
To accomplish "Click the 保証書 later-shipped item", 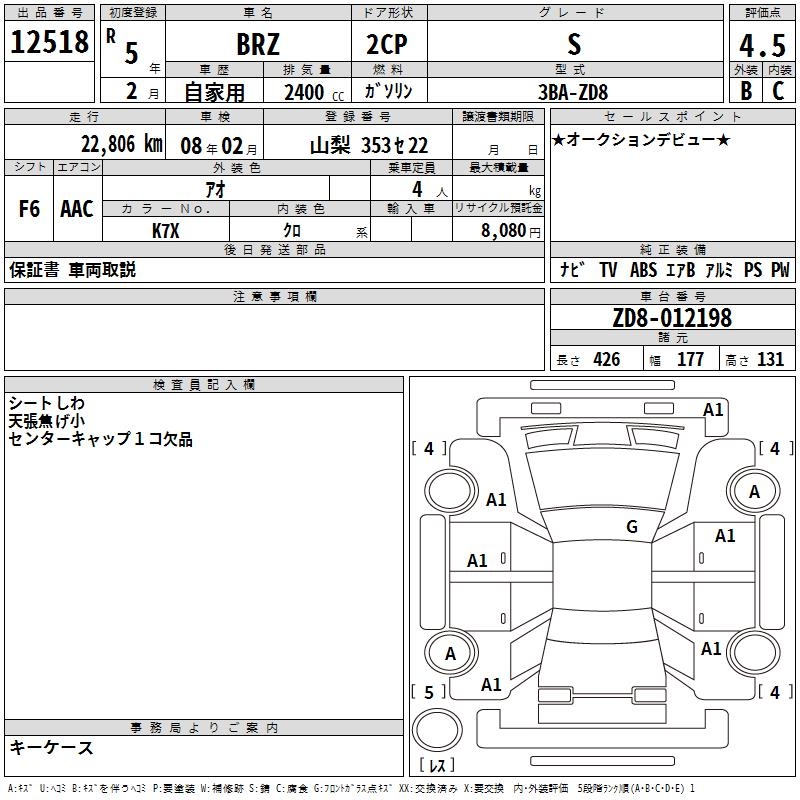I will tap(34, 270).
